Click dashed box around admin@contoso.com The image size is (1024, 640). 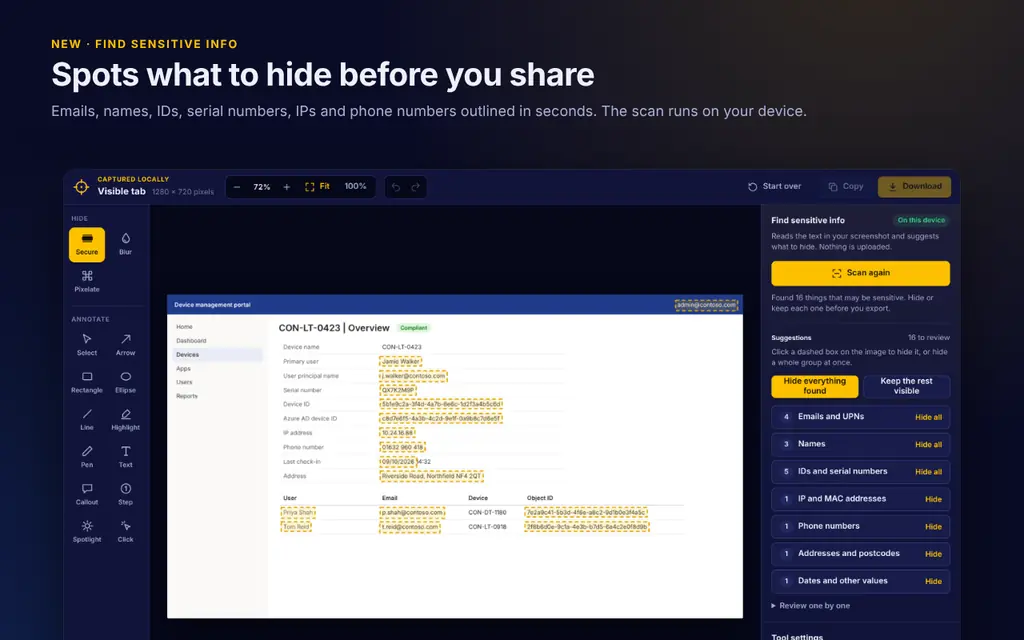[x=706, y=305]
